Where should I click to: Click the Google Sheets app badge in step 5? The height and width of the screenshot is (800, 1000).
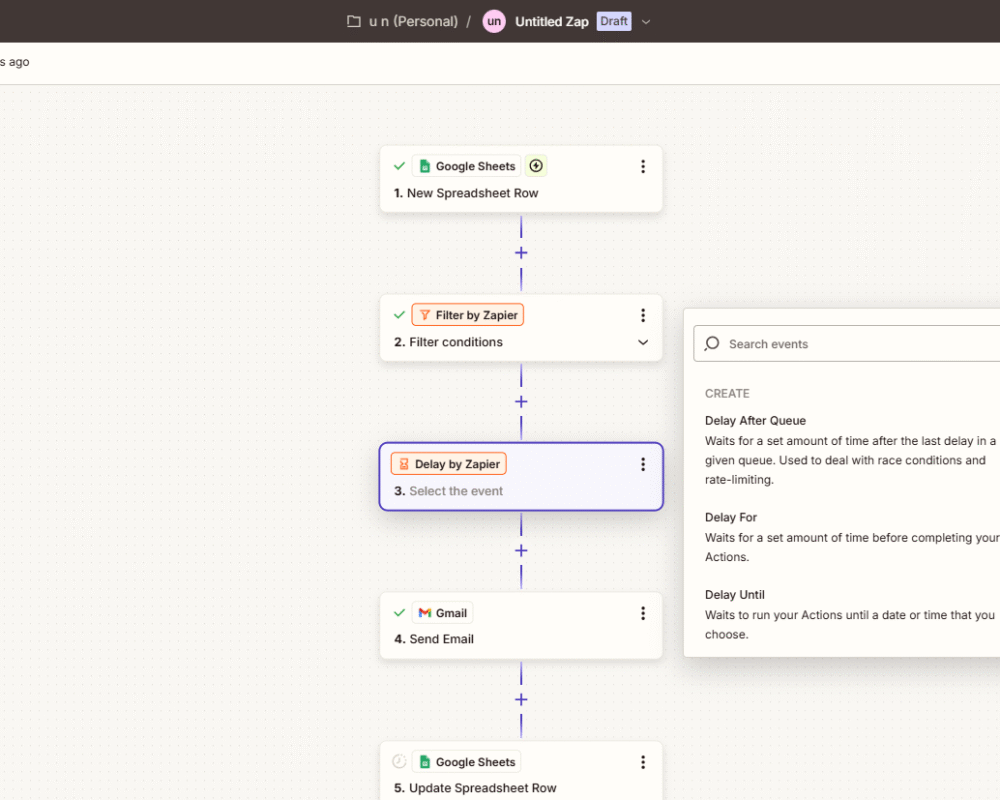coord(466,762)
